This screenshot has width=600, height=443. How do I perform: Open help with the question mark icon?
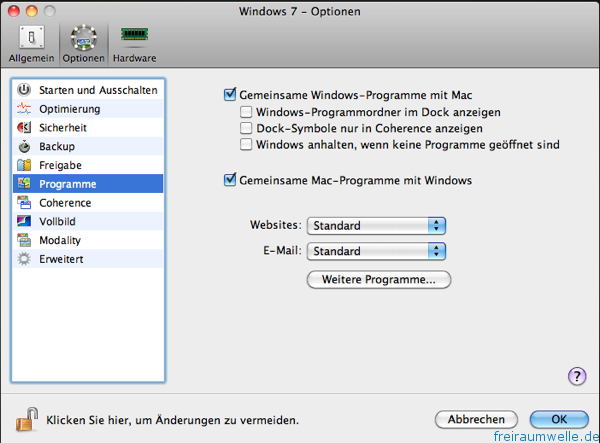[576, 376]
